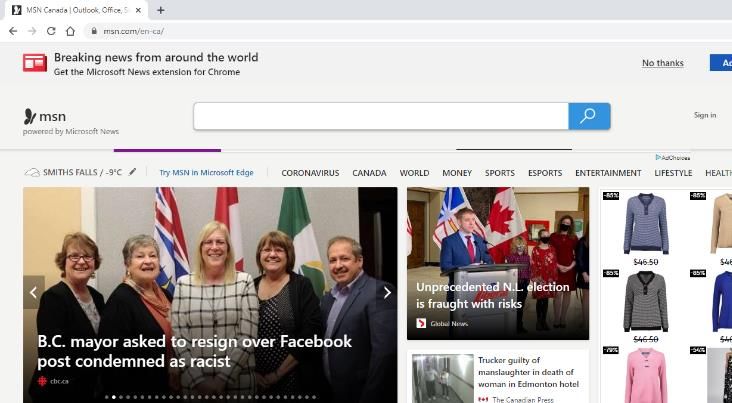
Task: Click the browser back arrow
Action: 13,31
